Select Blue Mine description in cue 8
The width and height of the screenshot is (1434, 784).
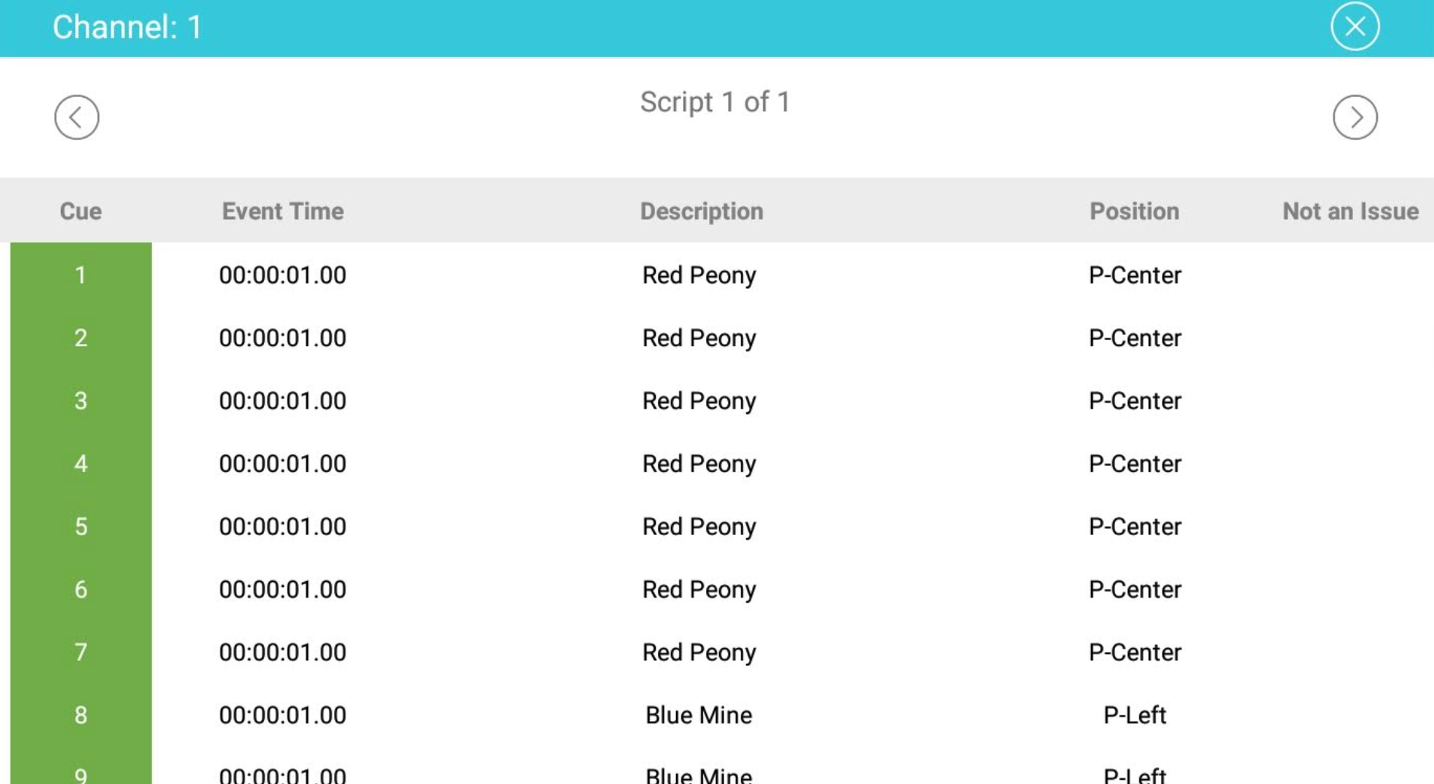(699, 715)
